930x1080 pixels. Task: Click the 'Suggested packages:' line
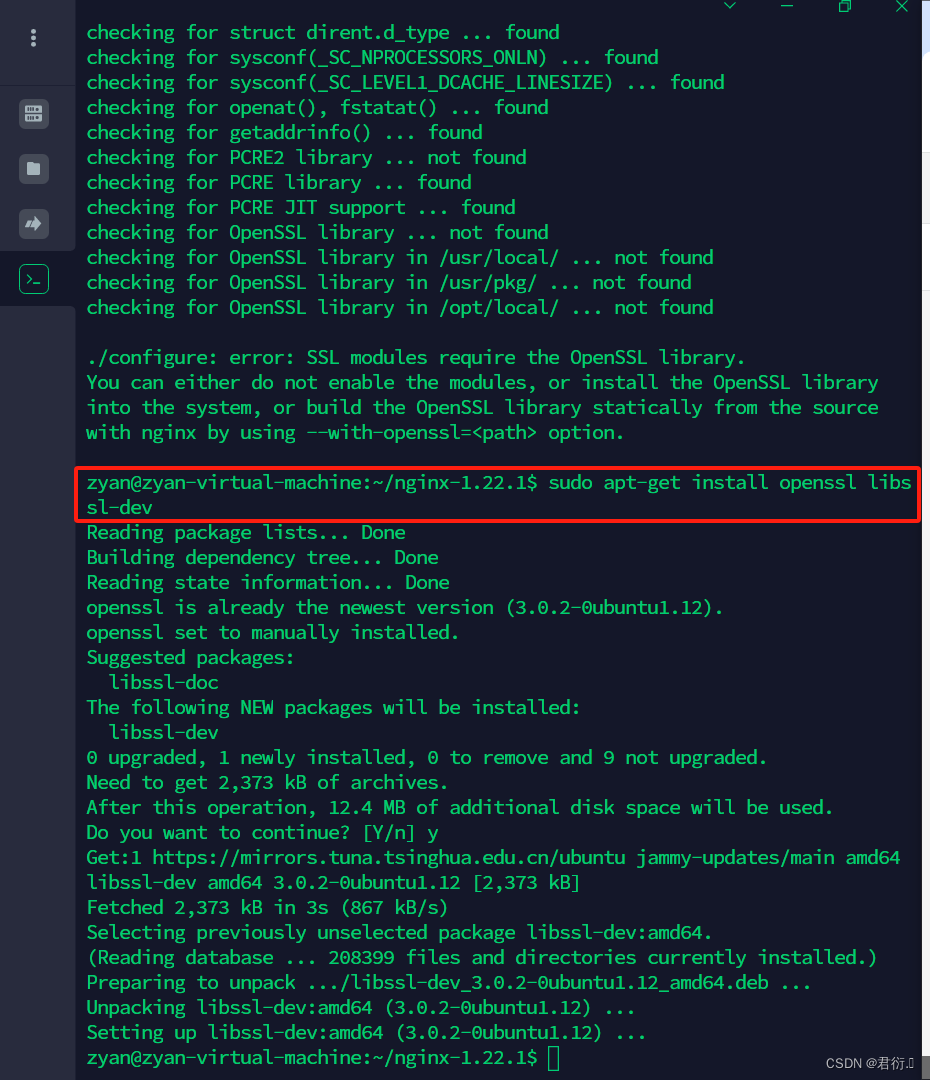click(x=190, y=657)
